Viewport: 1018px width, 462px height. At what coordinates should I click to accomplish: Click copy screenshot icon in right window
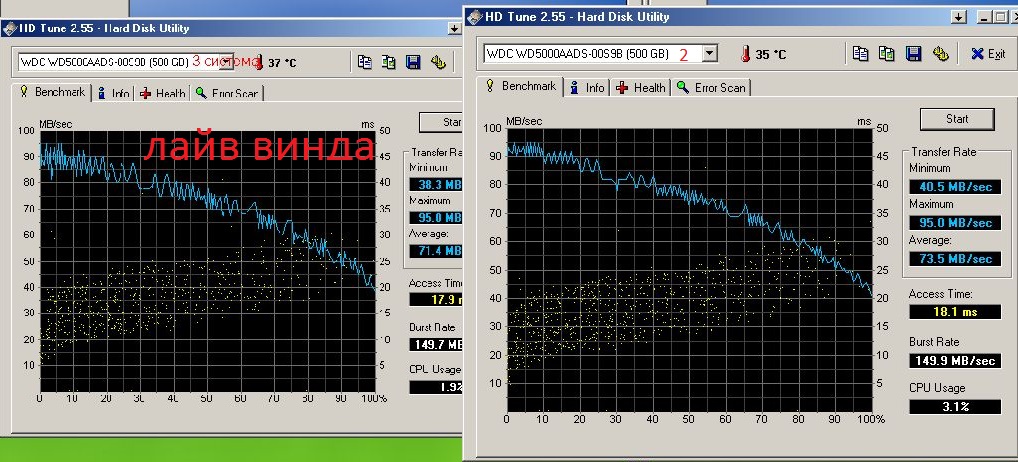point(886,53)
